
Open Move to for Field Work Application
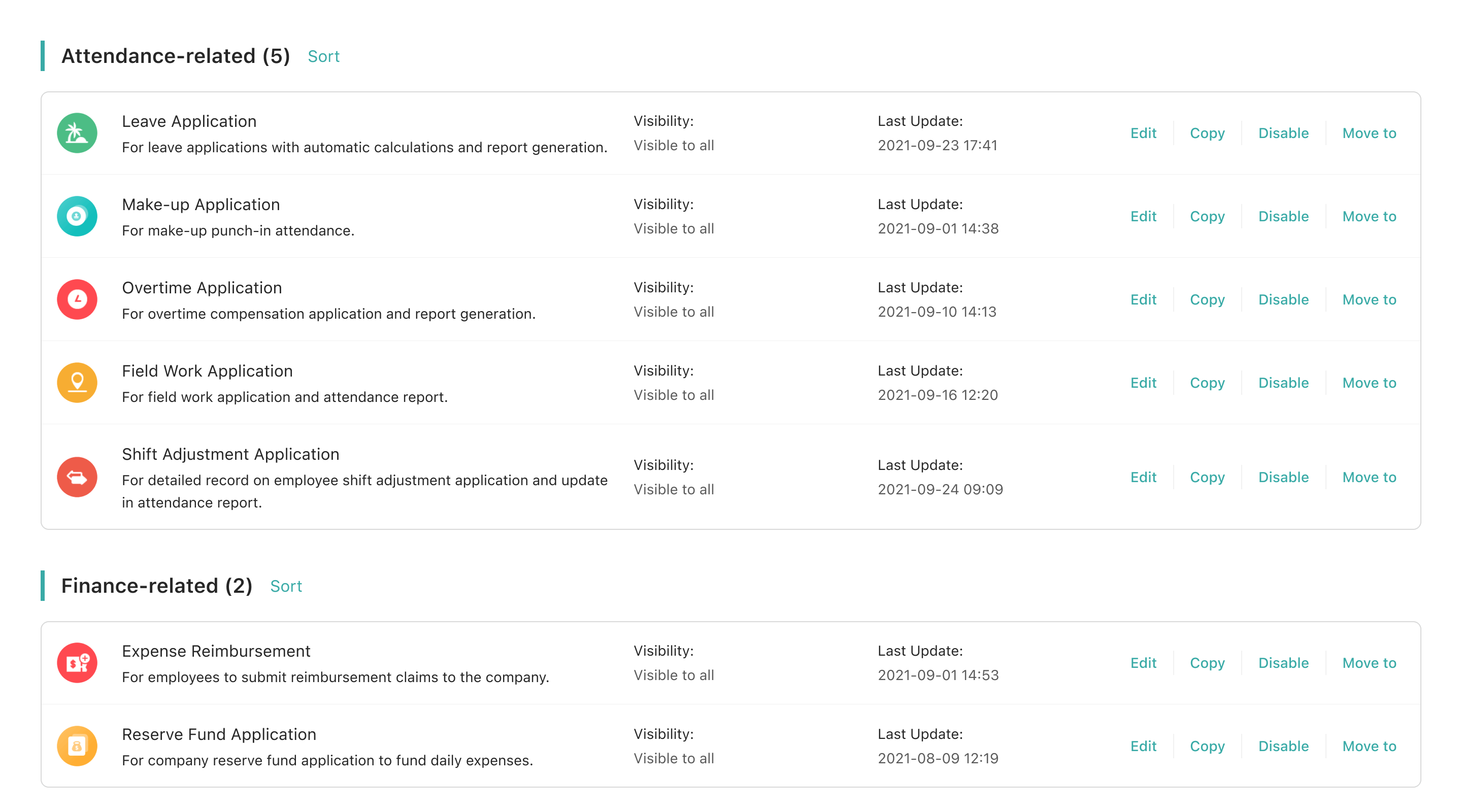coord(1369,383)
